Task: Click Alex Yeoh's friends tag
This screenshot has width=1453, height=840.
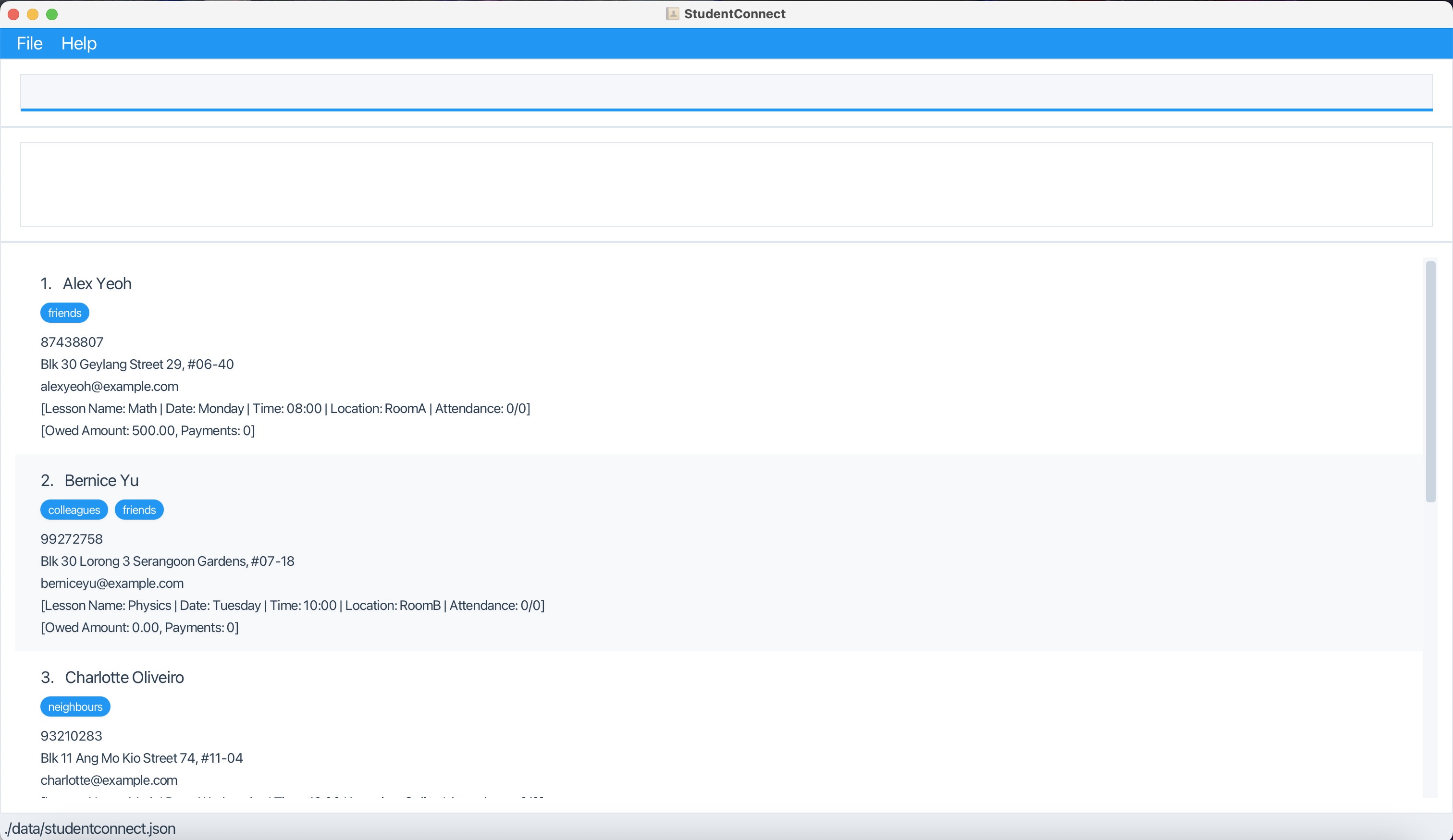Action: click(64, 313)
